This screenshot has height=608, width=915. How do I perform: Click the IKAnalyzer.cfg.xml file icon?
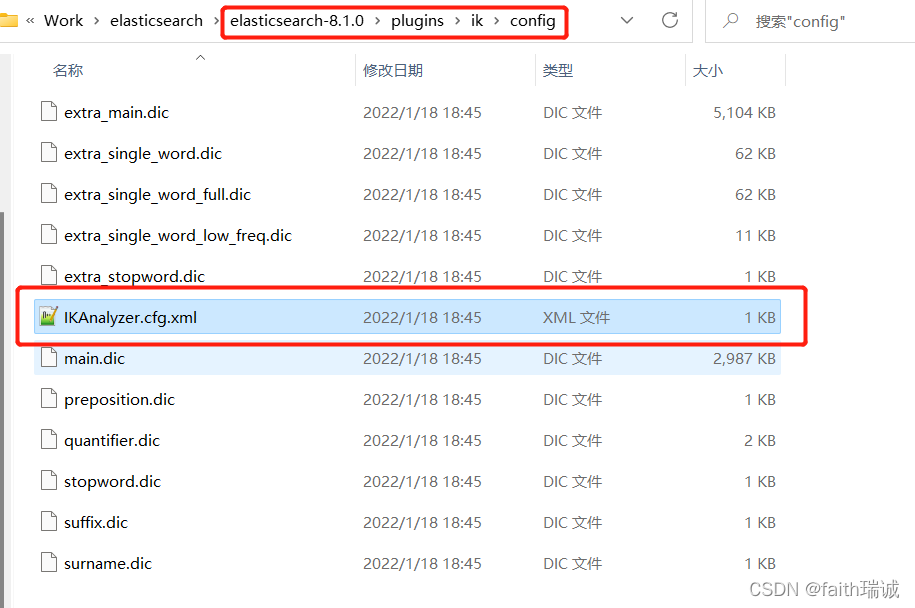point(48,316)
